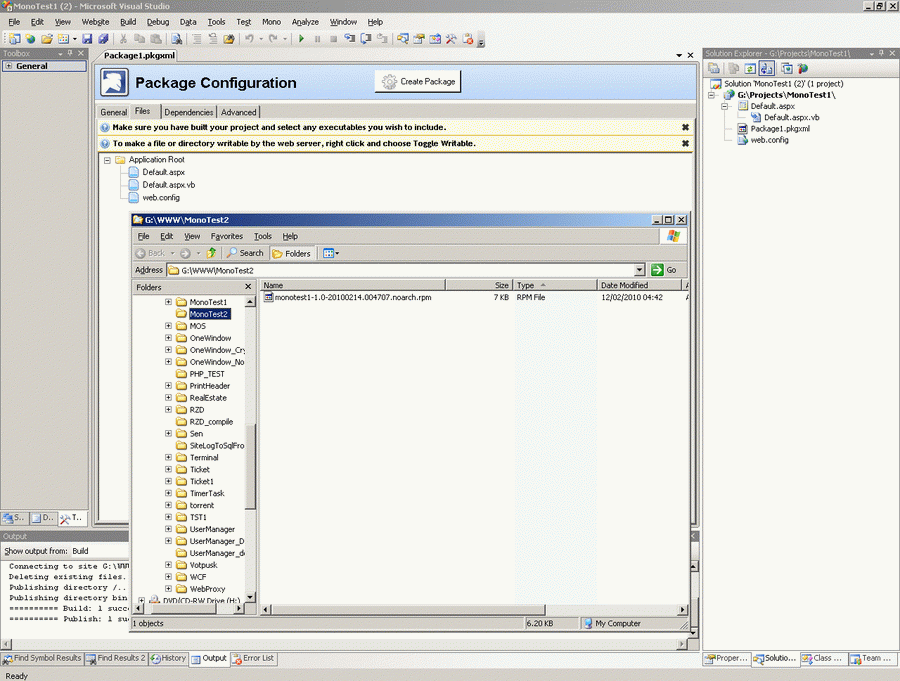Click the Stop Debugging square icon
Image resolution: width=900 pixels, height=681 pixels.
333,38
